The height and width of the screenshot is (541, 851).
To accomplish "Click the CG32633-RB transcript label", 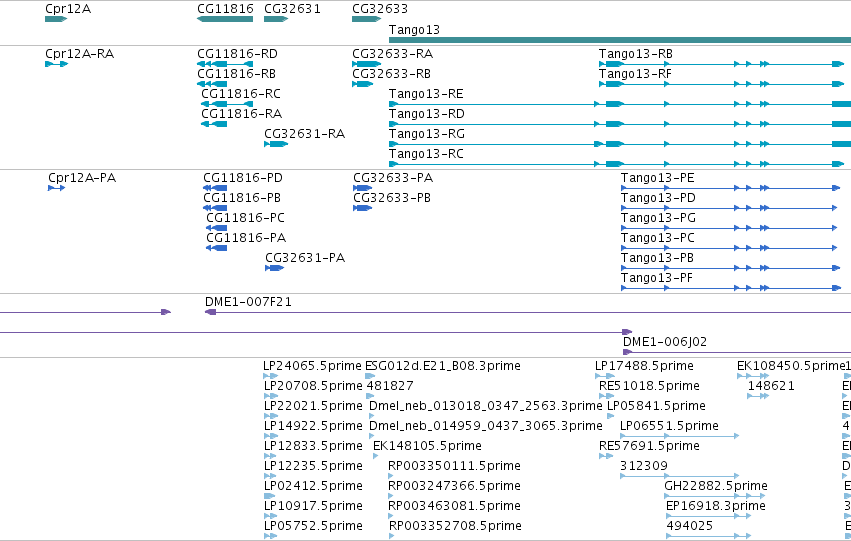I will (391, 74).
